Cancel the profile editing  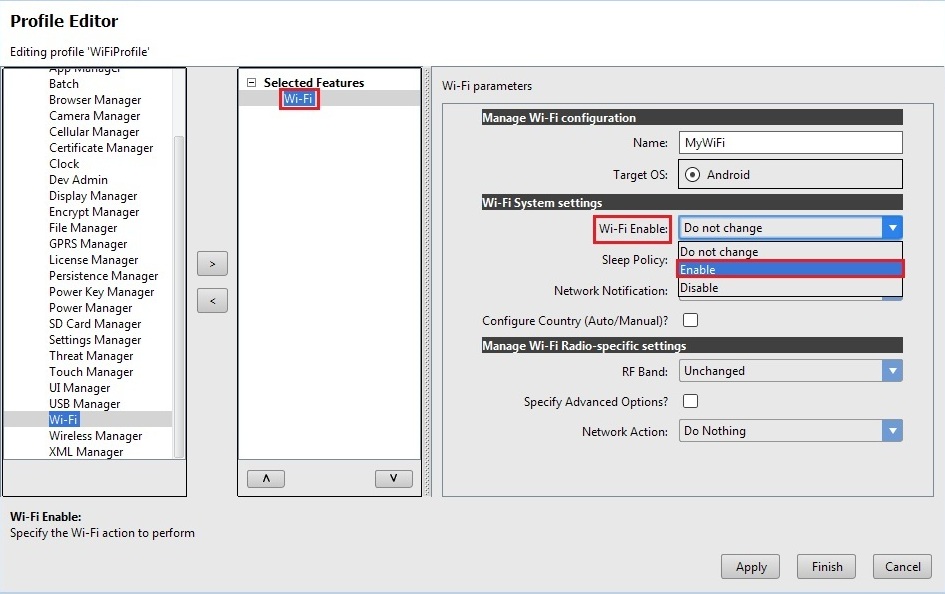tap(902, 567)
